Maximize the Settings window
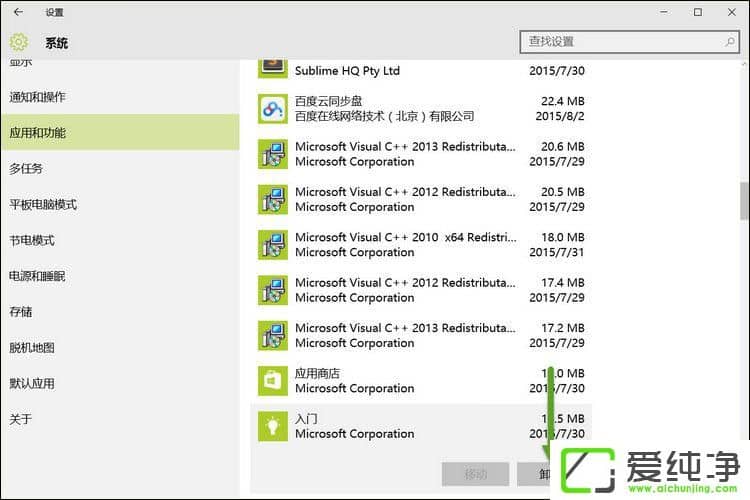 click(698, 12)
